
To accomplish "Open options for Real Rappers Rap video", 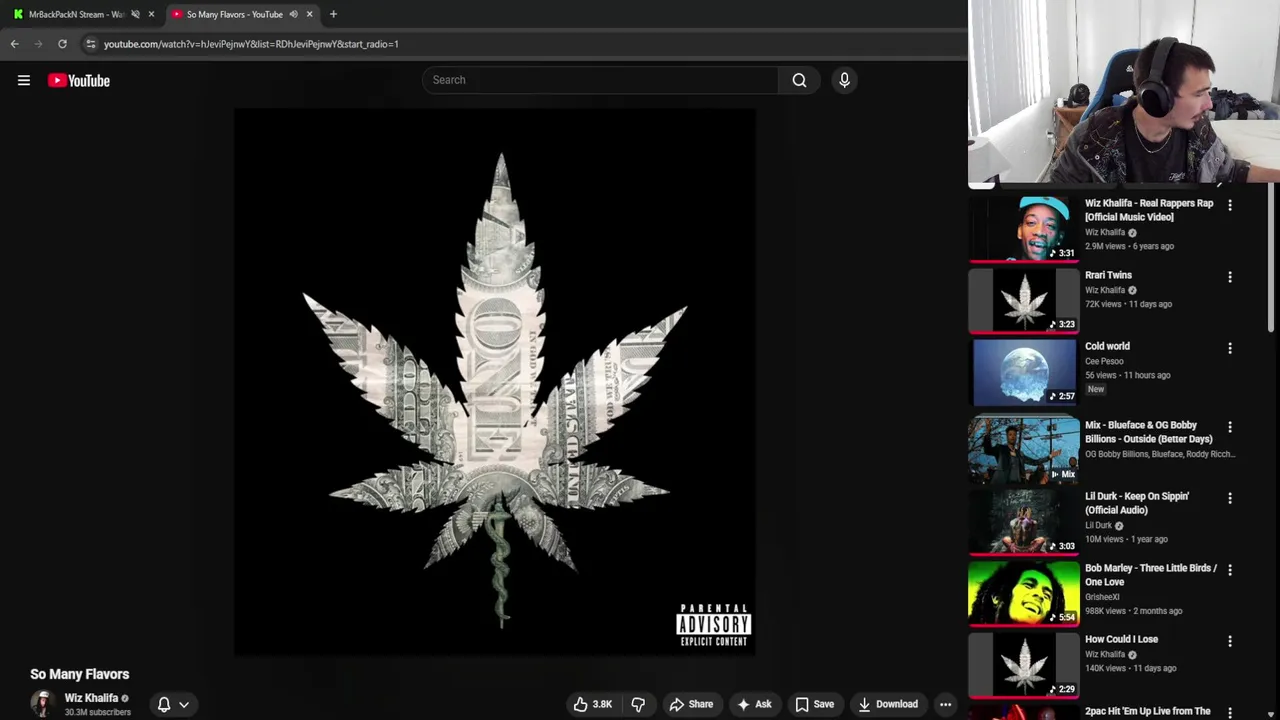I will click(x=1230, y=205).
